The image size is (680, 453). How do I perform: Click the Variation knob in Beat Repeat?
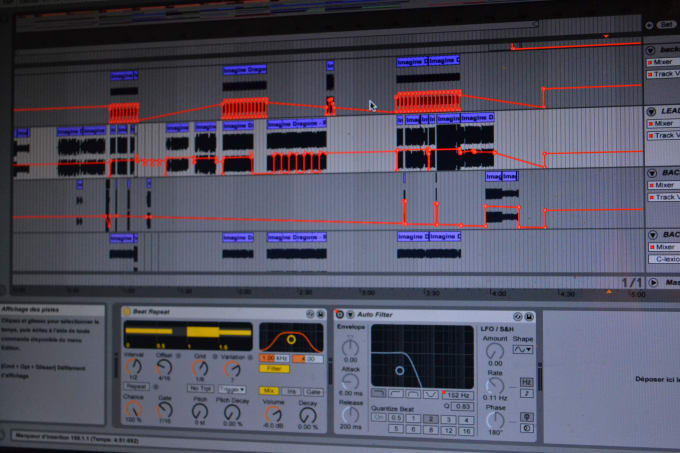(232, 369)
